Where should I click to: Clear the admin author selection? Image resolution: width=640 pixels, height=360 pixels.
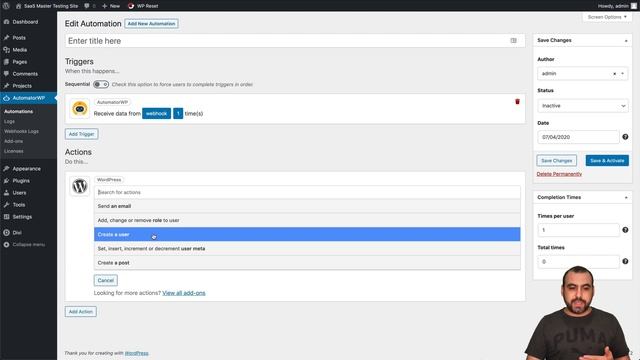(x=614, y=74)
